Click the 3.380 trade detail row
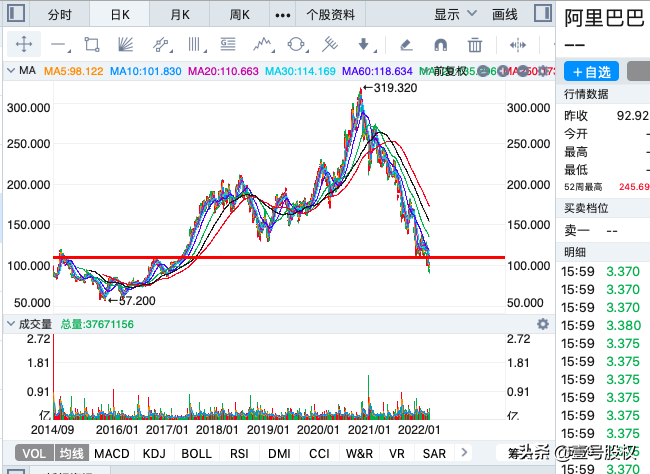The width and height of the screenshot is (650, 474). [x=603, y=325]
